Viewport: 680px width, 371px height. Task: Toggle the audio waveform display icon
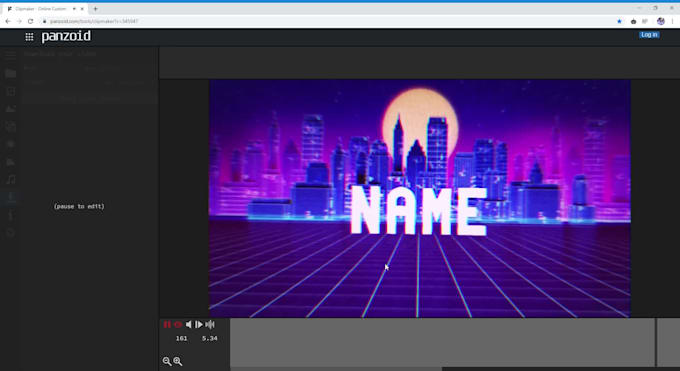210,325
